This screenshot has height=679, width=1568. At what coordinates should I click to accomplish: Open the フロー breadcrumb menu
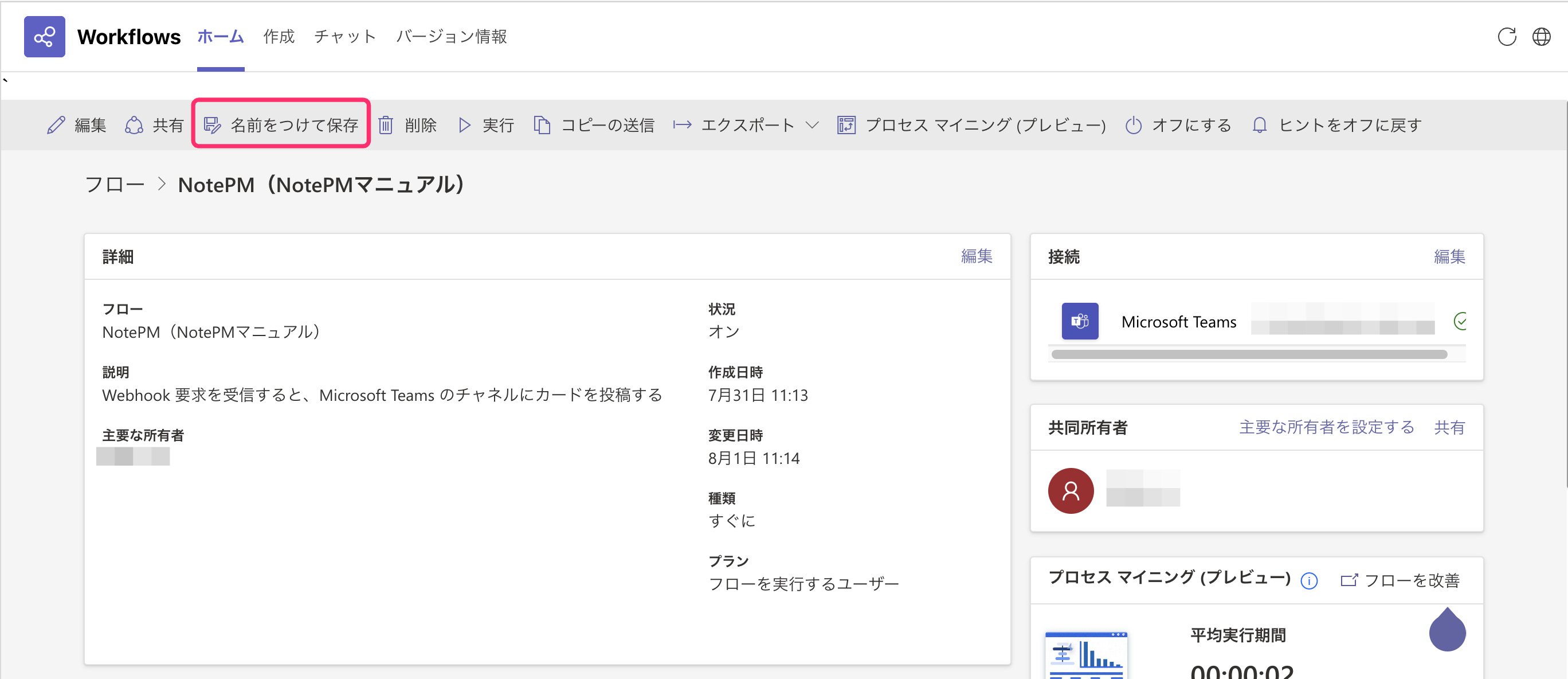pyautogui.click(x=116, y=184)
